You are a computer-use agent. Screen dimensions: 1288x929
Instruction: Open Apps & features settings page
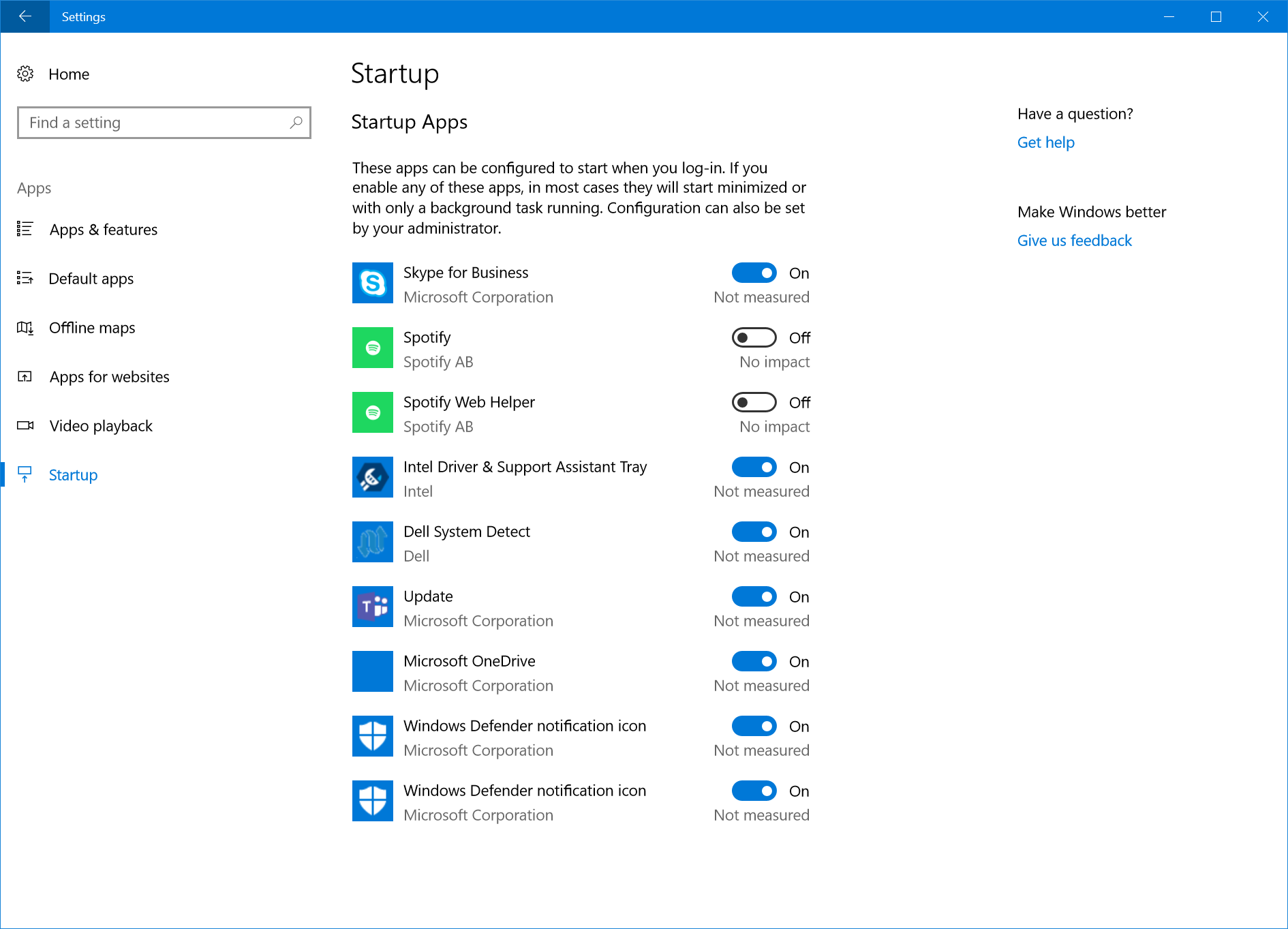103,230
